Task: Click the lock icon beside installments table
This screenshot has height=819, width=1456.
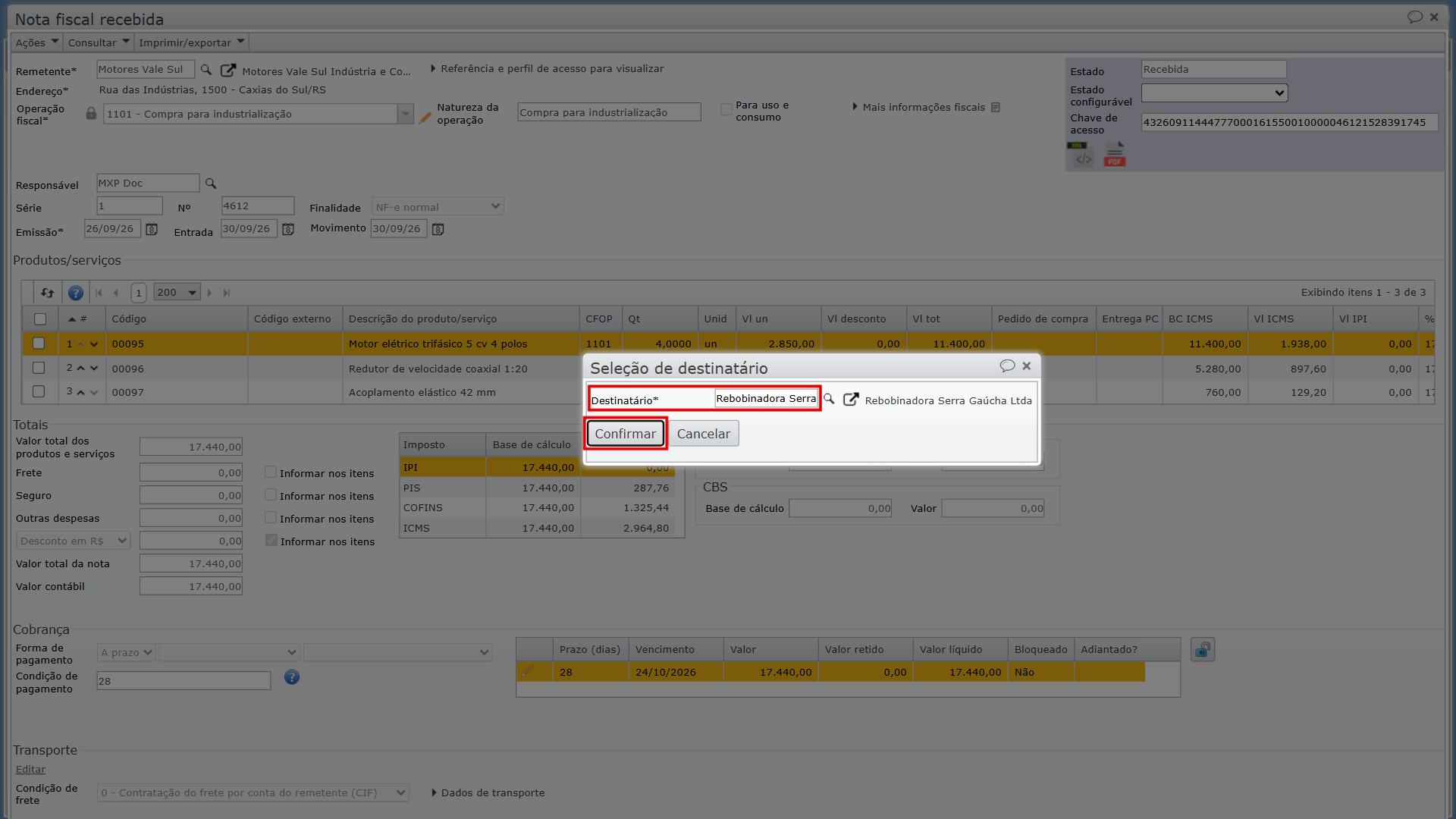Action: (x=1203, y=650)
